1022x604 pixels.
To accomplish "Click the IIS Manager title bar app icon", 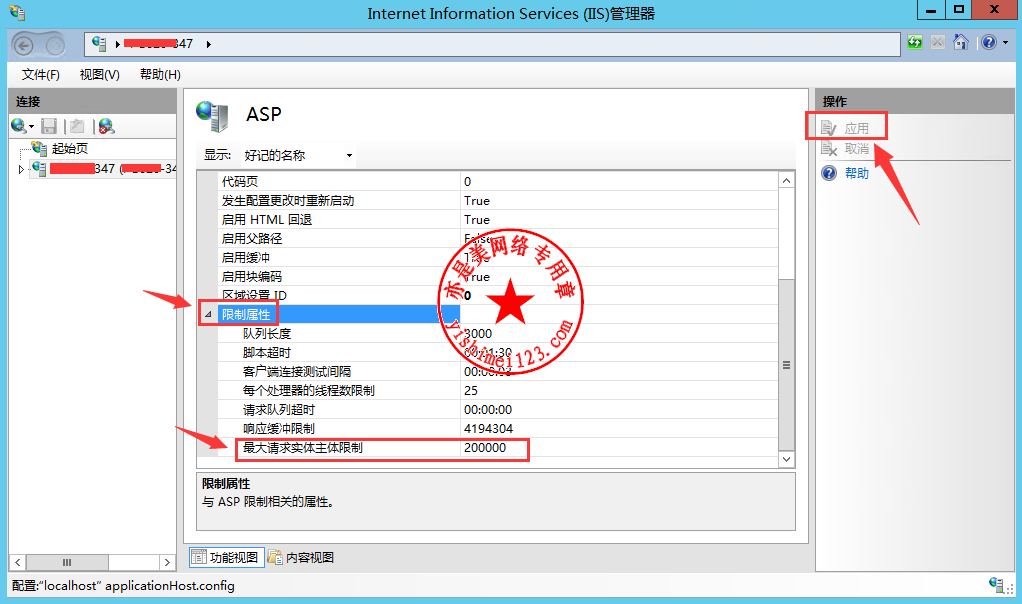I will click(17, 12).
